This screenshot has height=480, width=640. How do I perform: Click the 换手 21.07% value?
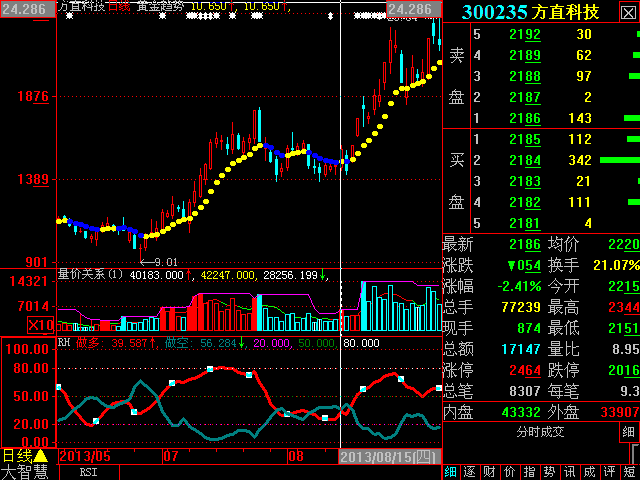click(x=616, y=265)
